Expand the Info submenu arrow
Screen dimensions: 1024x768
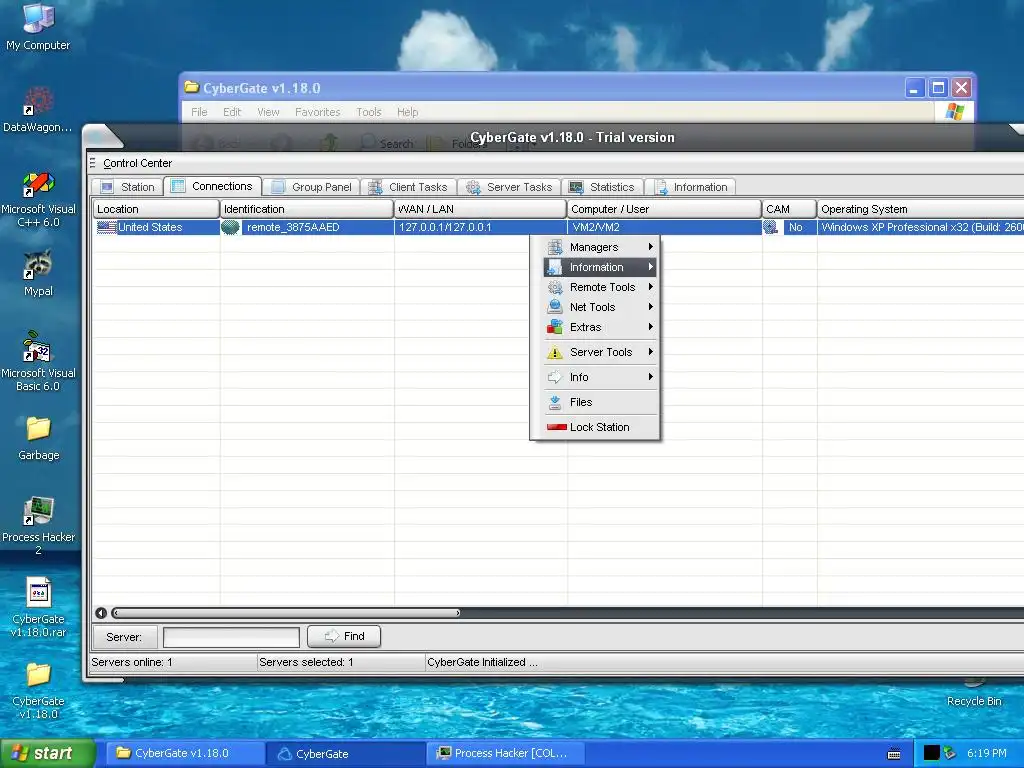650,377
